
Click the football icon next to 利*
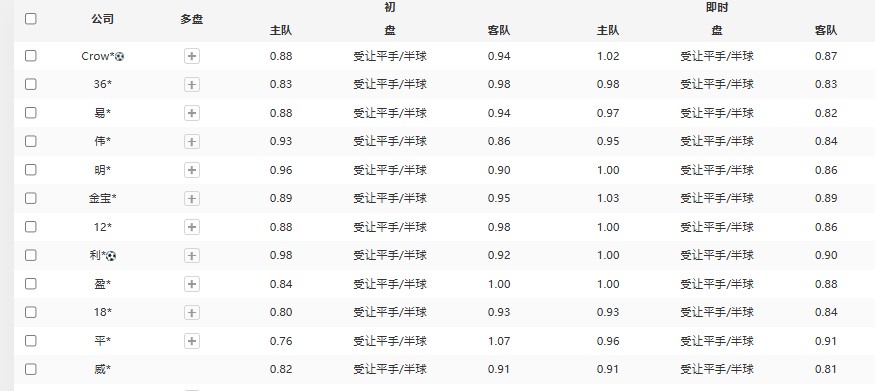pos(112,255)
